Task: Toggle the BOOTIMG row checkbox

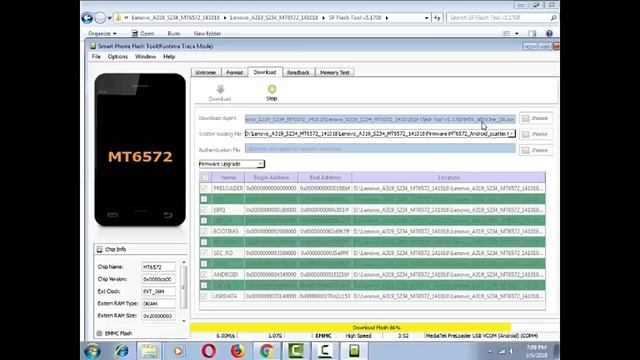Action: [x=204, y=231]
